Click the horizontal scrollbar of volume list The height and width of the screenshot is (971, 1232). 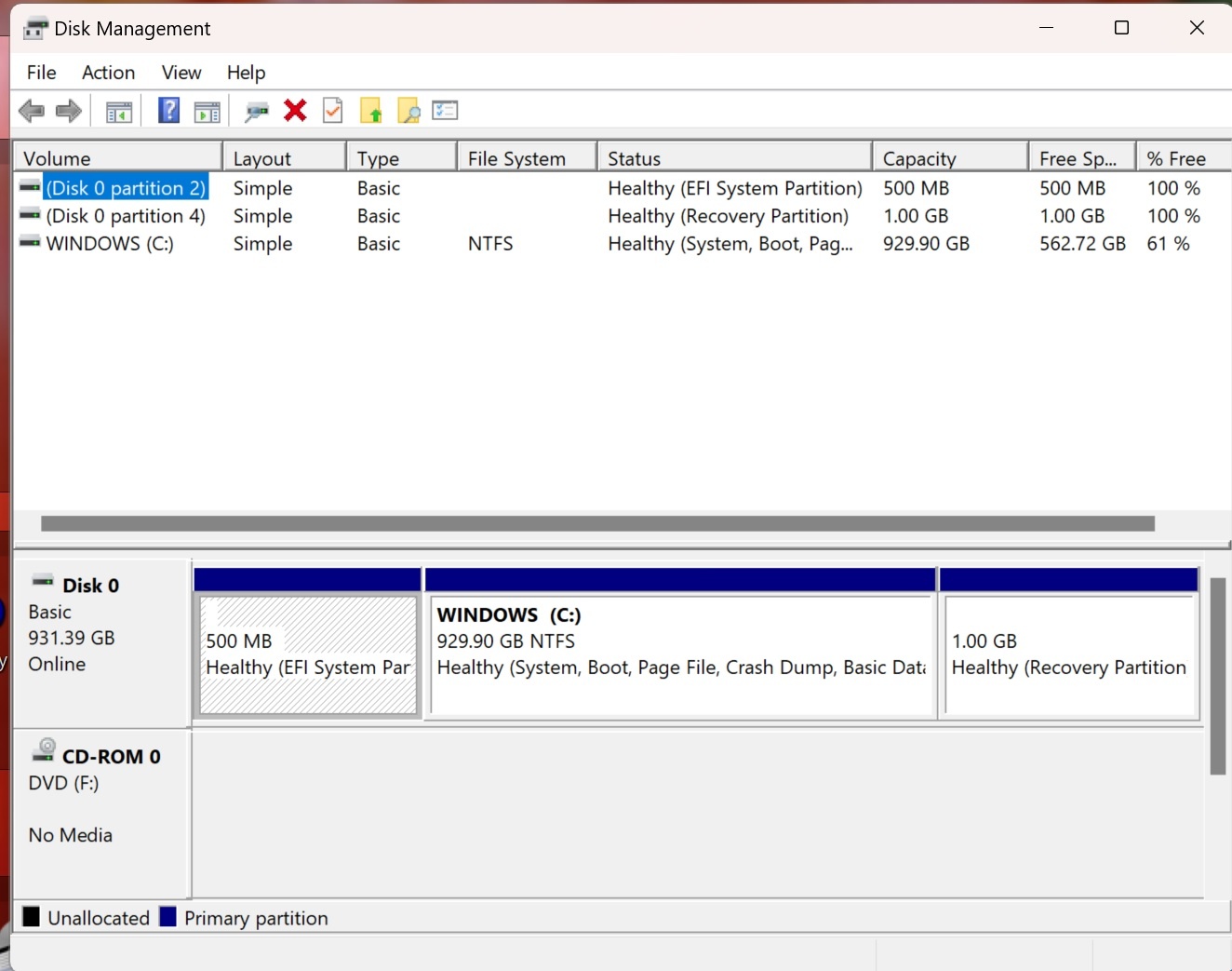coord(597,523)
